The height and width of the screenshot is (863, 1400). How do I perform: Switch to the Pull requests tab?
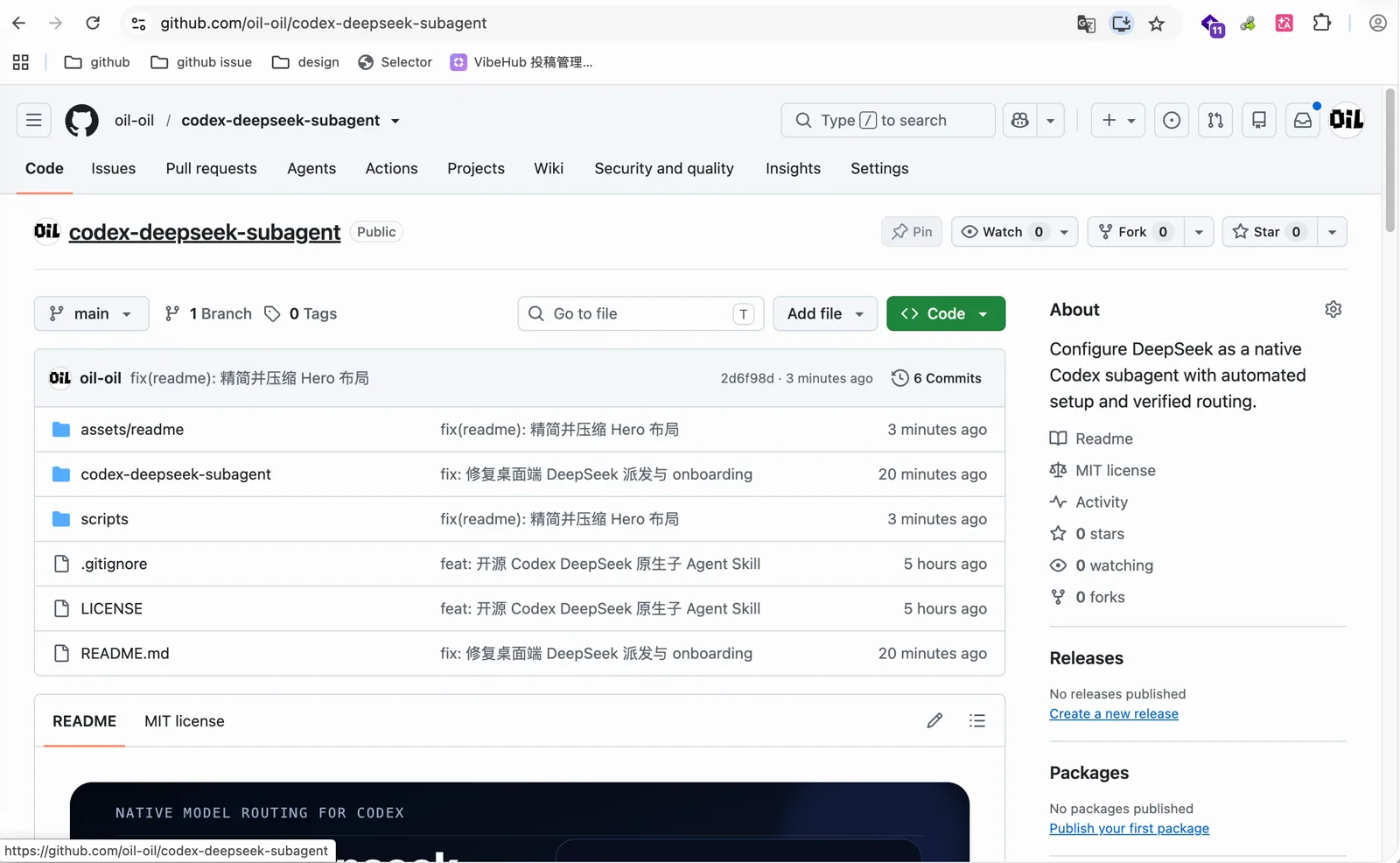(x=211, y=169)
